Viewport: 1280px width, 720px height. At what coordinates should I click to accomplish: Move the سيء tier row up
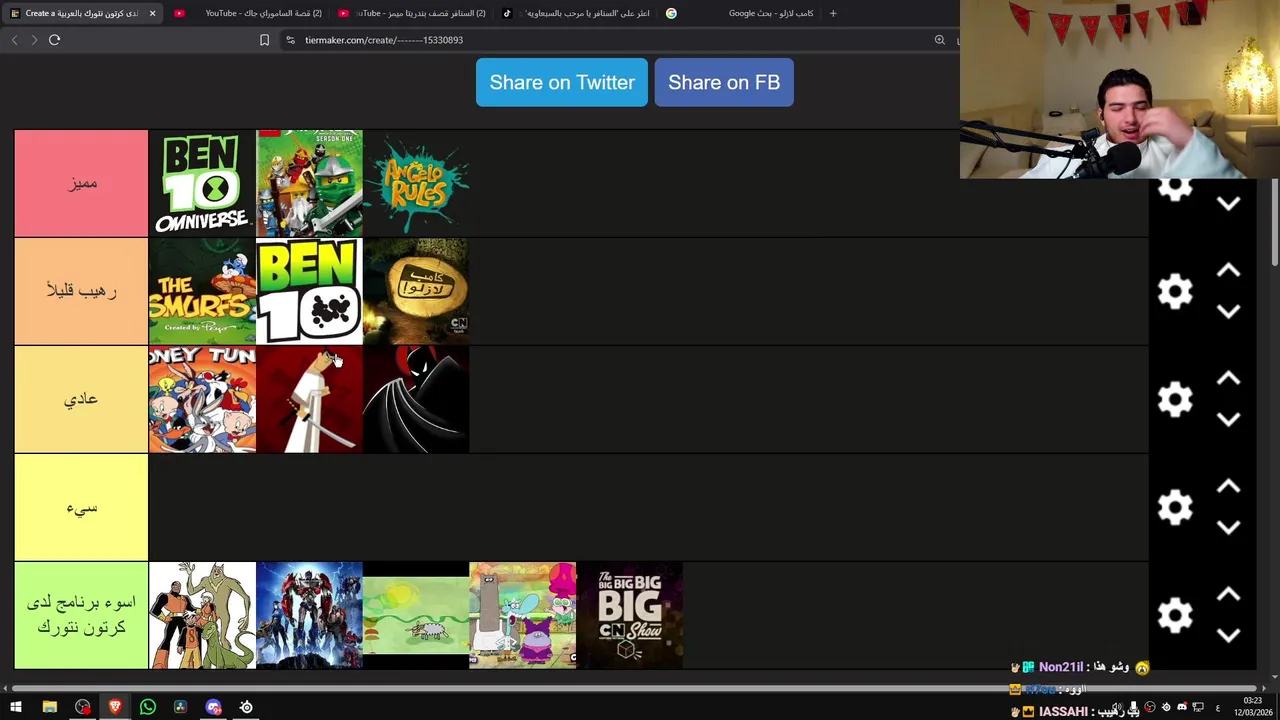(x=1229, y=487)
